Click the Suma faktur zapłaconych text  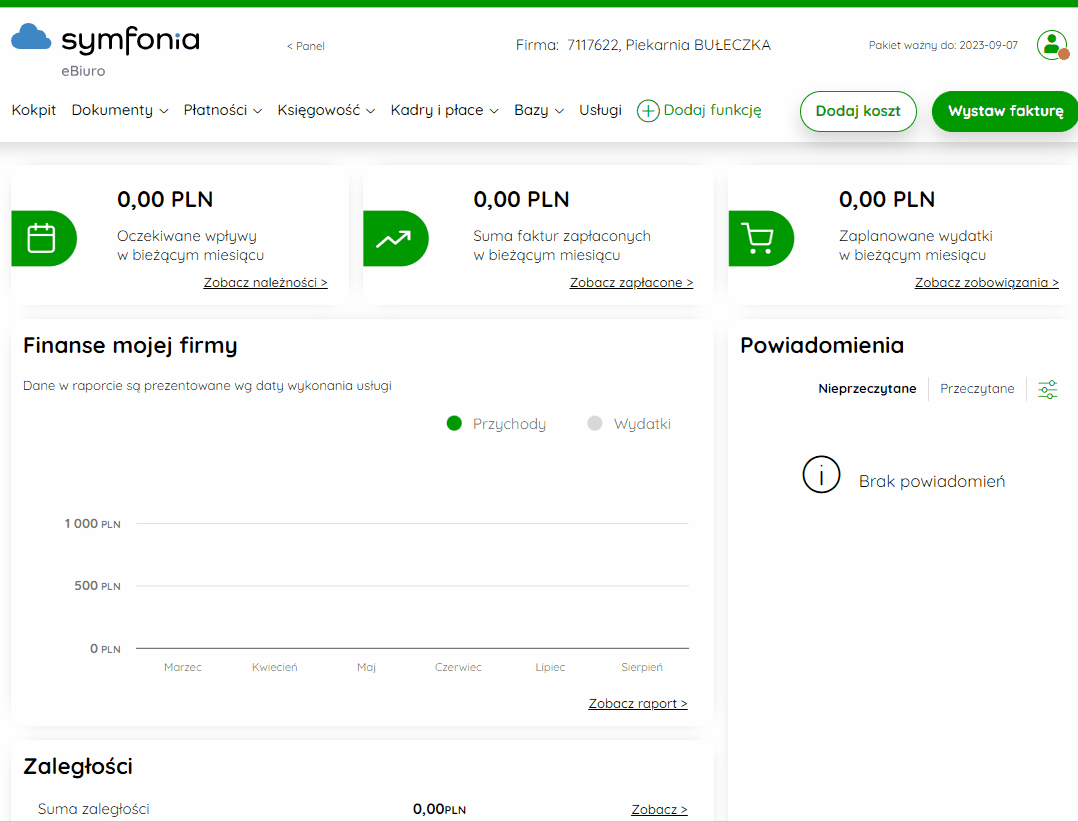pyautogui.click(x=562, y=236)
